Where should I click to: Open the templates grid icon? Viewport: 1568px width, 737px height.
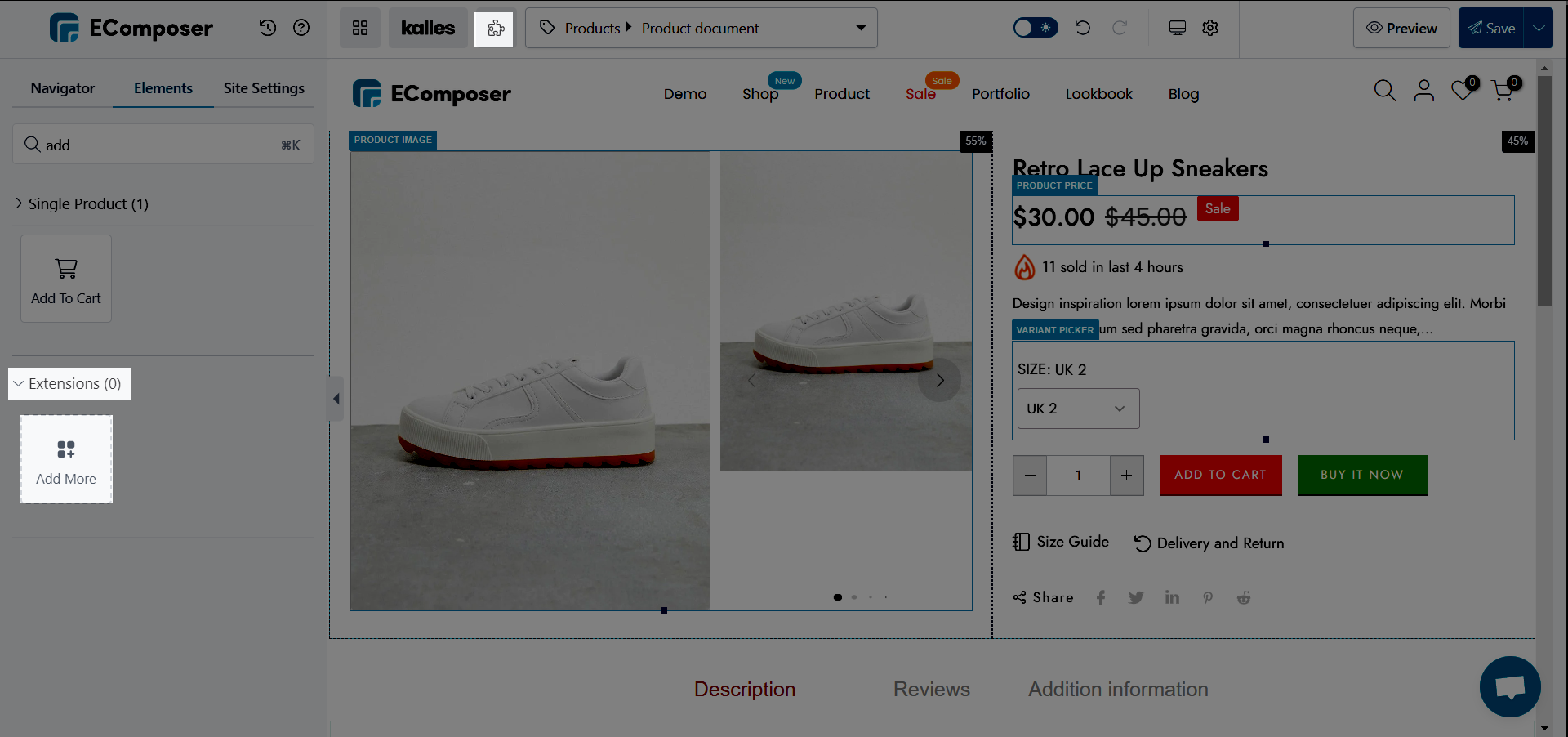pos(360,29)
